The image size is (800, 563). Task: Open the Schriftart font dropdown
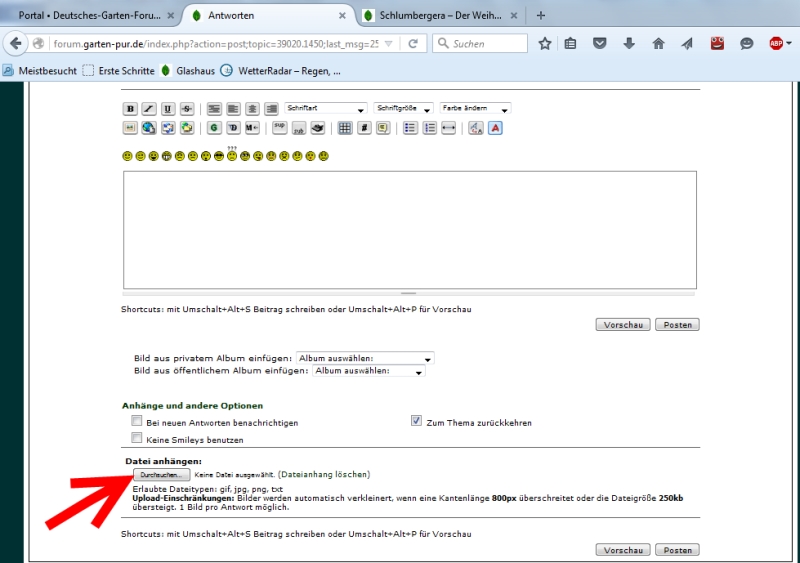click(x=326, y=109)
